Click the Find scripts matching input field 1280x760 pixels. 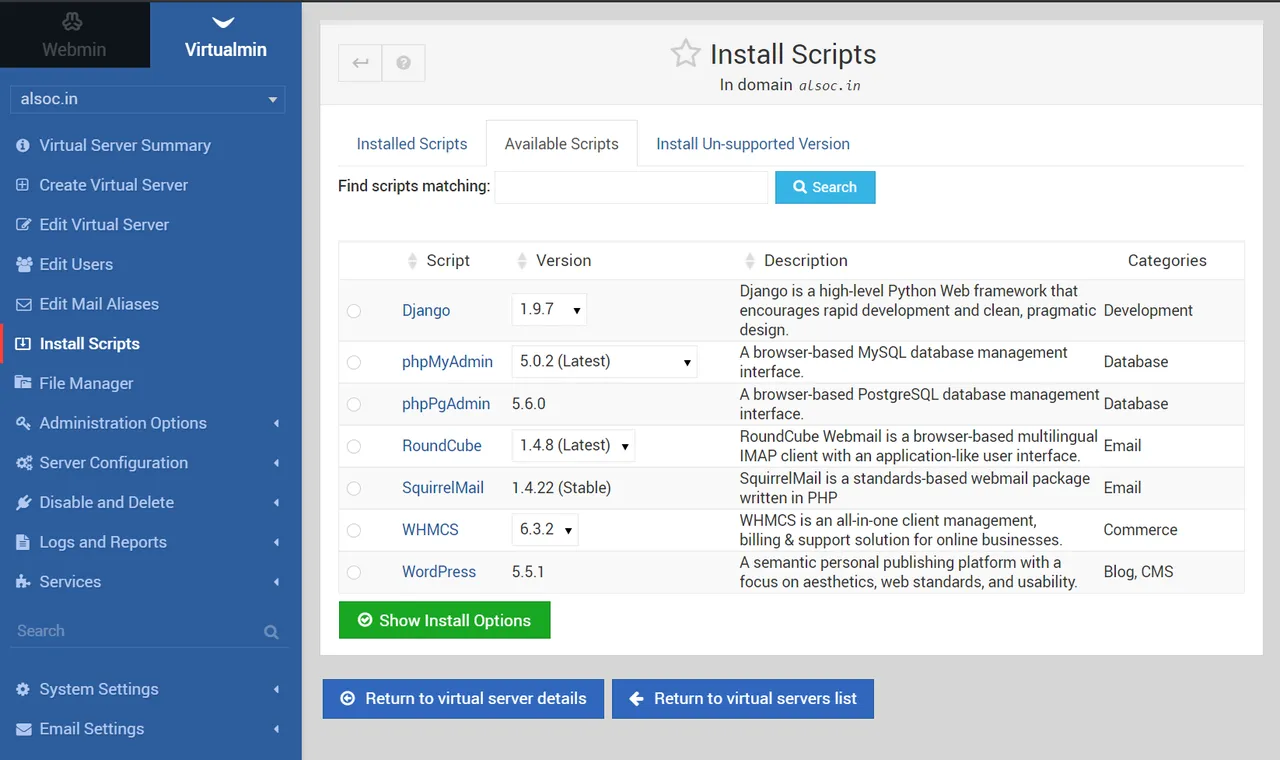tap(631, 187)
